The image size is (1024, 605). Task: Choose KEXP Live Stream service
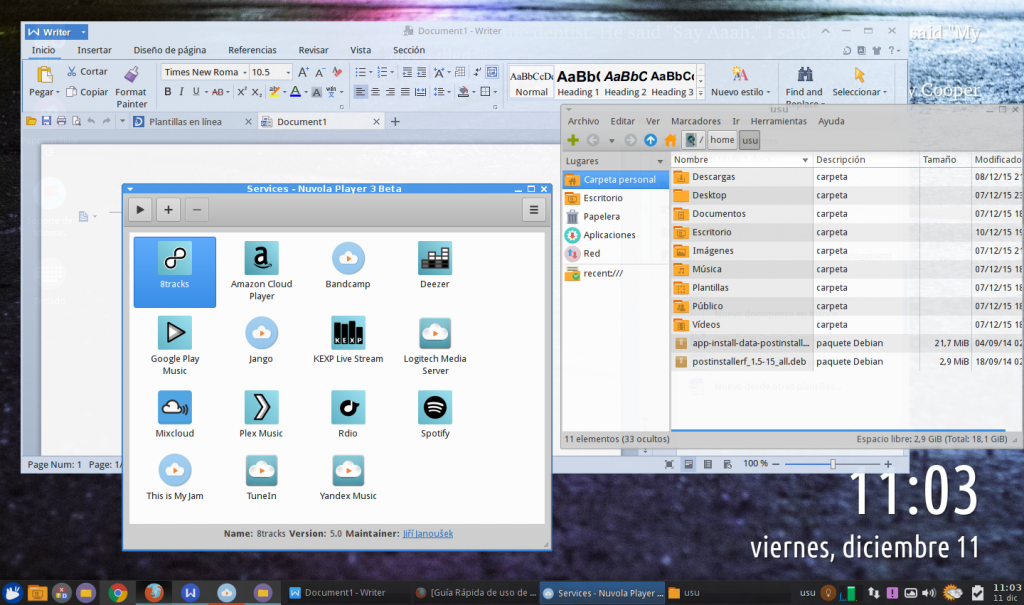click(348, 340)
